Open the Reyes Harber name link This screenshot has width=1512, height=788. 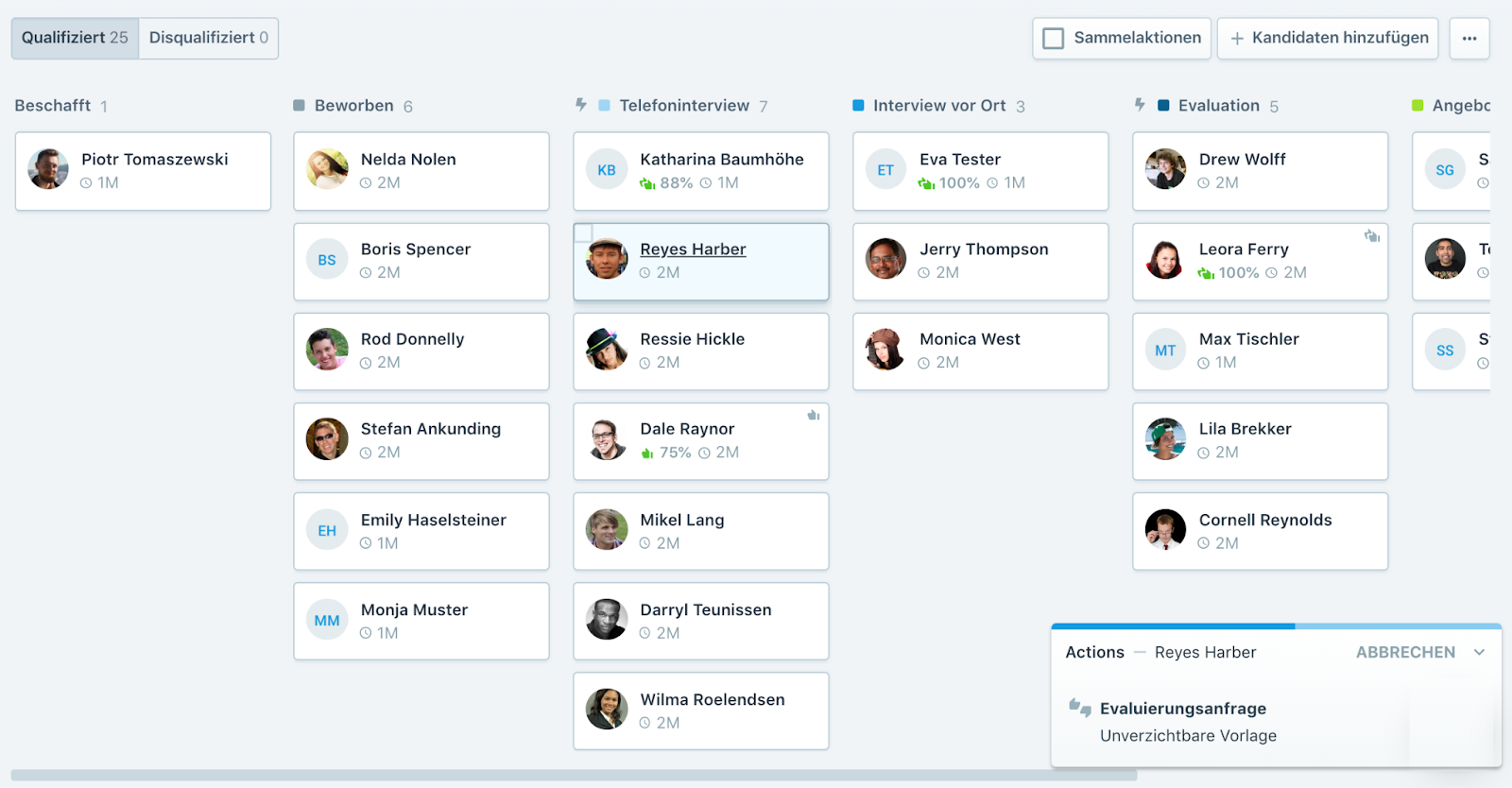click(x=693, y=249)
